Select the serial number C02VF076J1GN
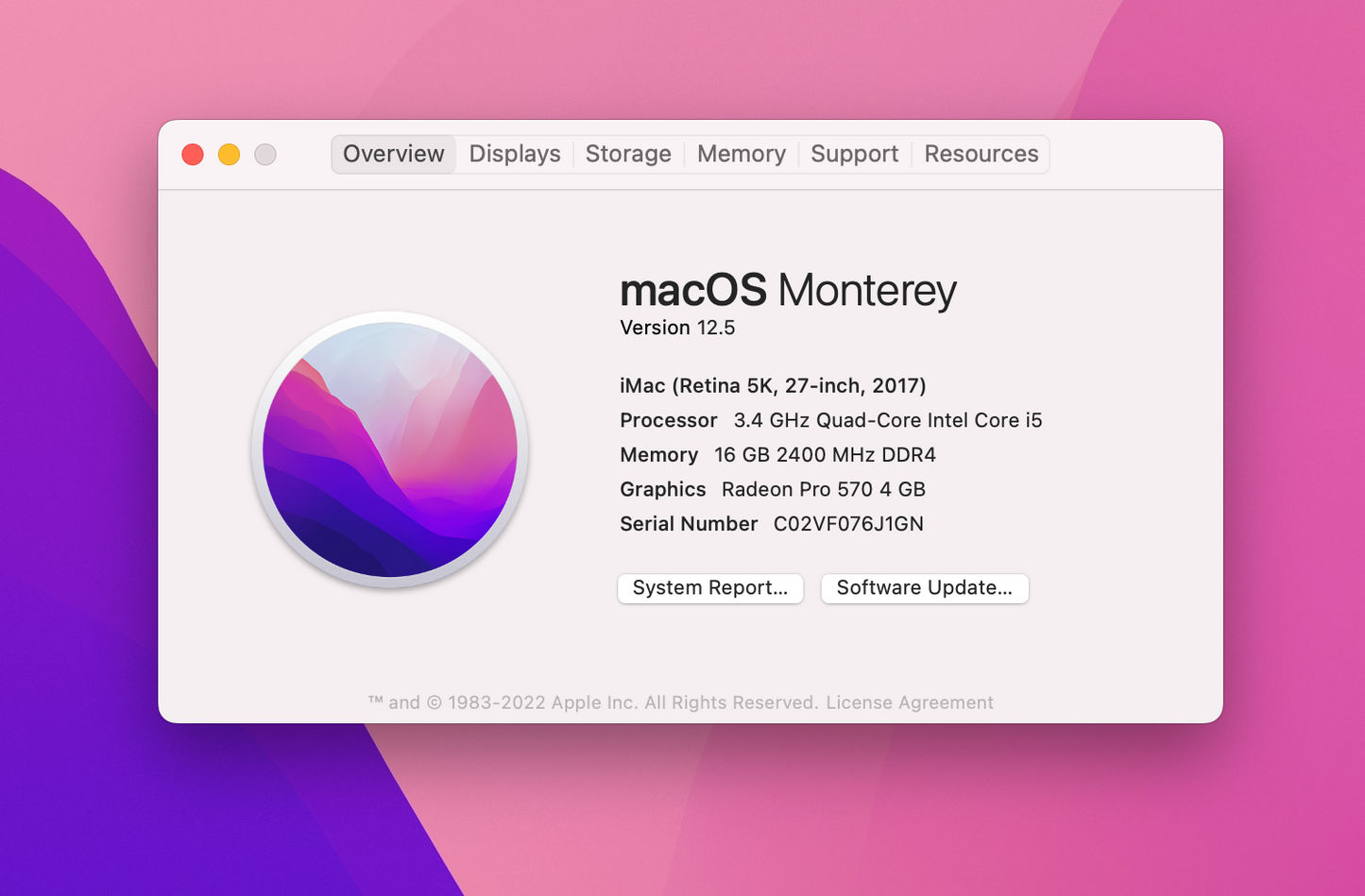Image resolution: width=1365 pixels, height=896 pixels. [x=847, y=524]
